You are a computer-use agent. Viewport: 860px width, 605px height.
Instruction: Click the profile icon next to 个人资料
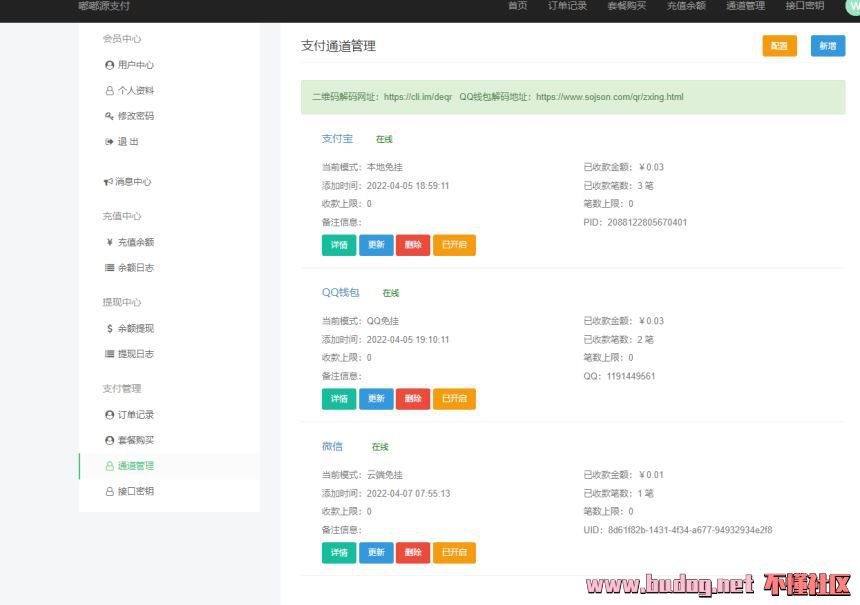pyautogui.click(x=109, y=91)
